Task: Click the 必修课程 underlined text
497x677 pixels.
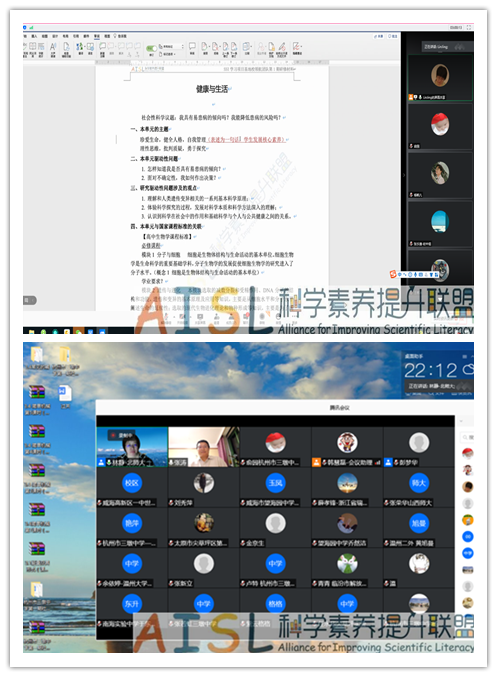Action: click(x=151, y=245)
